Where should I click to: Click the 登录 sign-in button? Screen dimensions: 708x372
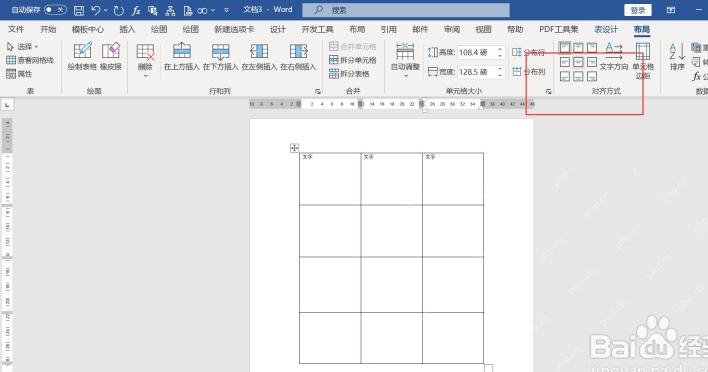click(638, 10)
